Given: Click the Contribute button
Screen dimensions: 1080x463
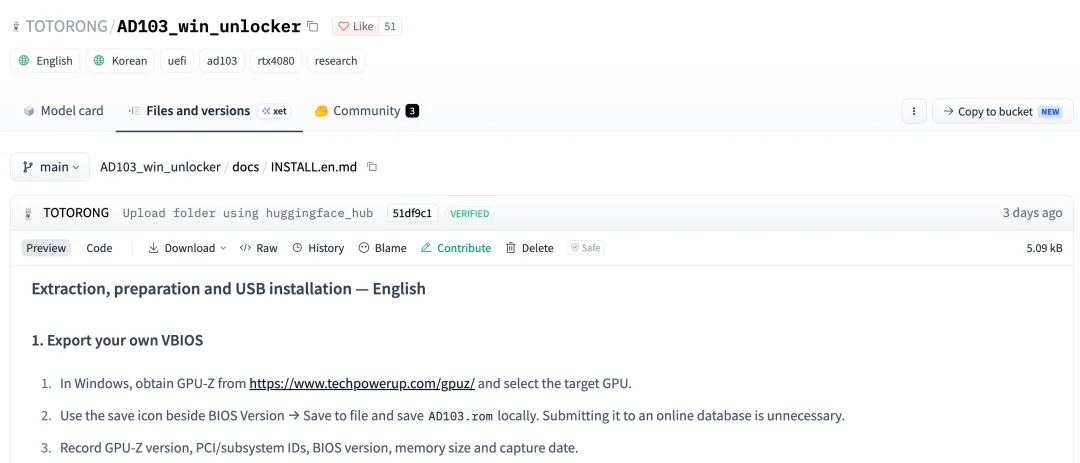Looking at the screenshot, I should pyautogui.click(x=456, y=248).
